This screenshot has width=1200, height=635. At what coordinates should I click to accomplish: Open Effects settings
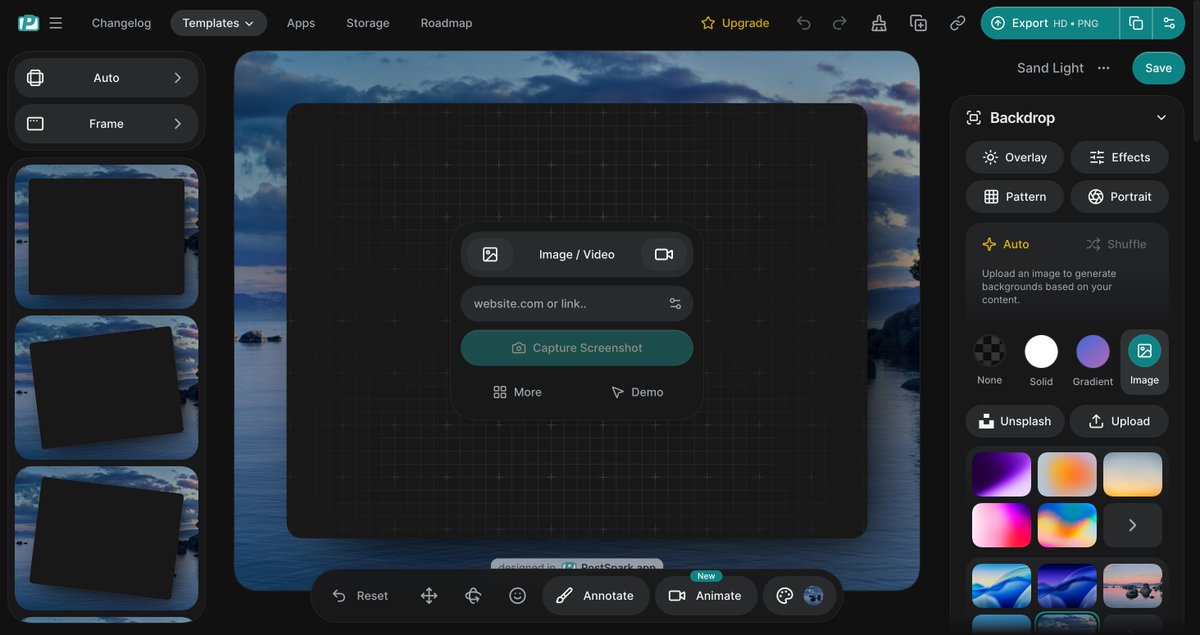[x=1119, y=157]
